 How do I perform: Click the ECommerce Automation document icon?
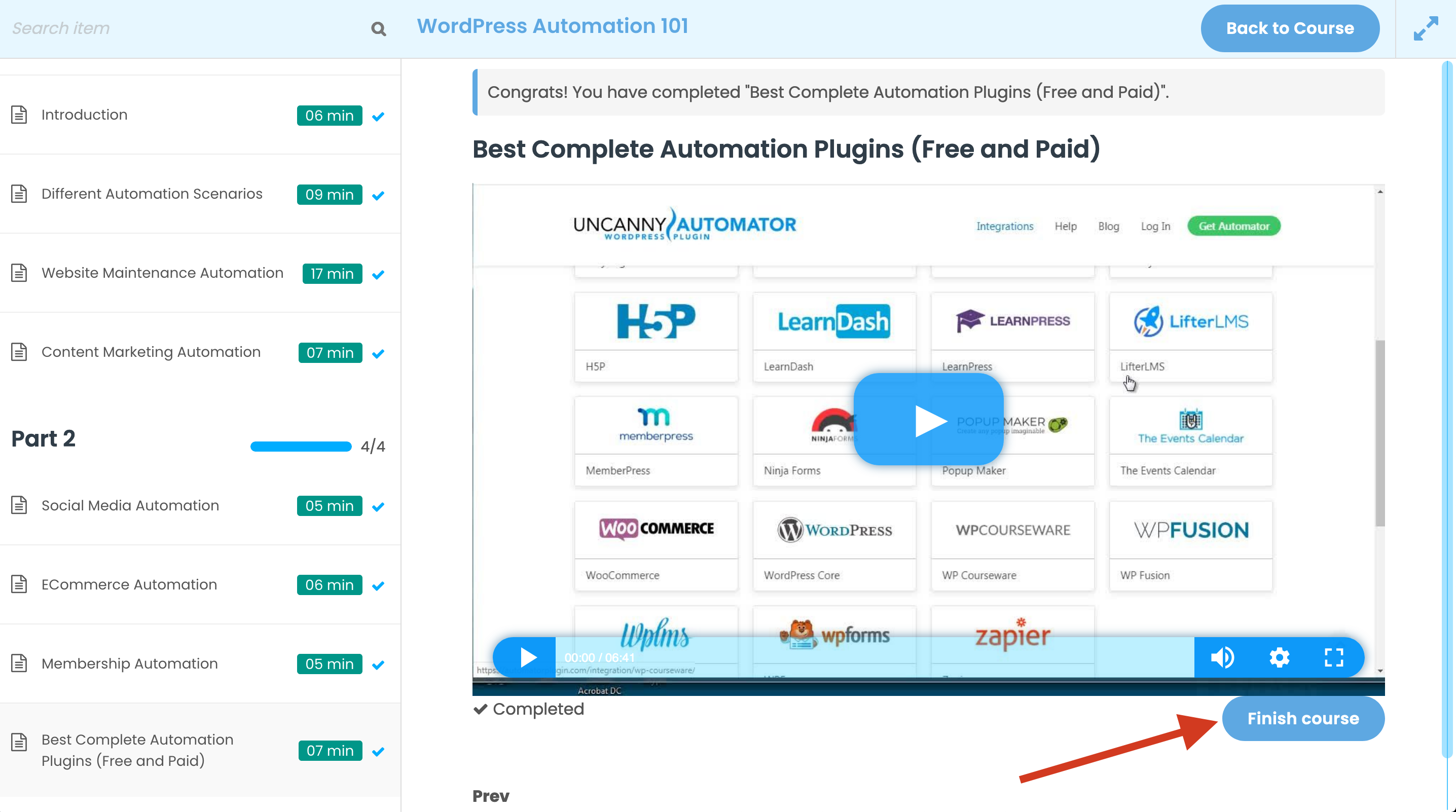pos(19,584)
